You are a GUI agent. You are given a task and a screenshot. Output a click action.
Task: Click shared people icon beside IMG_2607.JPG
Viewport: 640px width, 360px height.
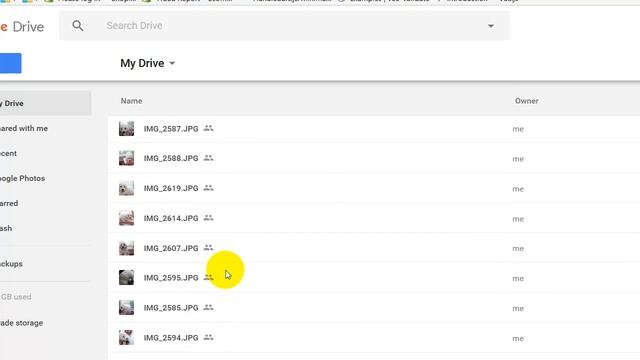click(208, 248)
